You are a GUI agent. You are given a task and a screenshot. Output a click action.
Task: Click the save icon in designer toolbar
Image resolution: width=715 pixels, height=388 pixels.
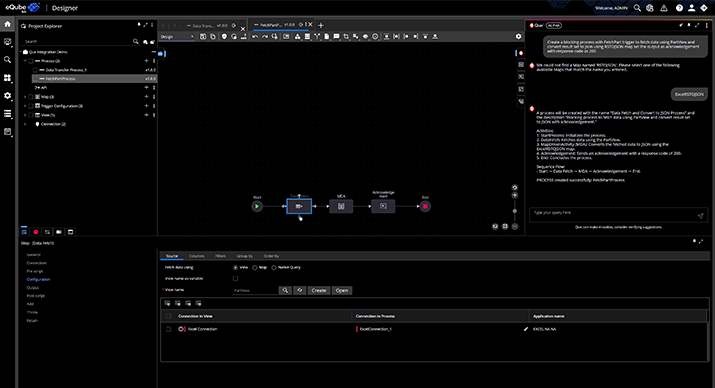(203, 36)
